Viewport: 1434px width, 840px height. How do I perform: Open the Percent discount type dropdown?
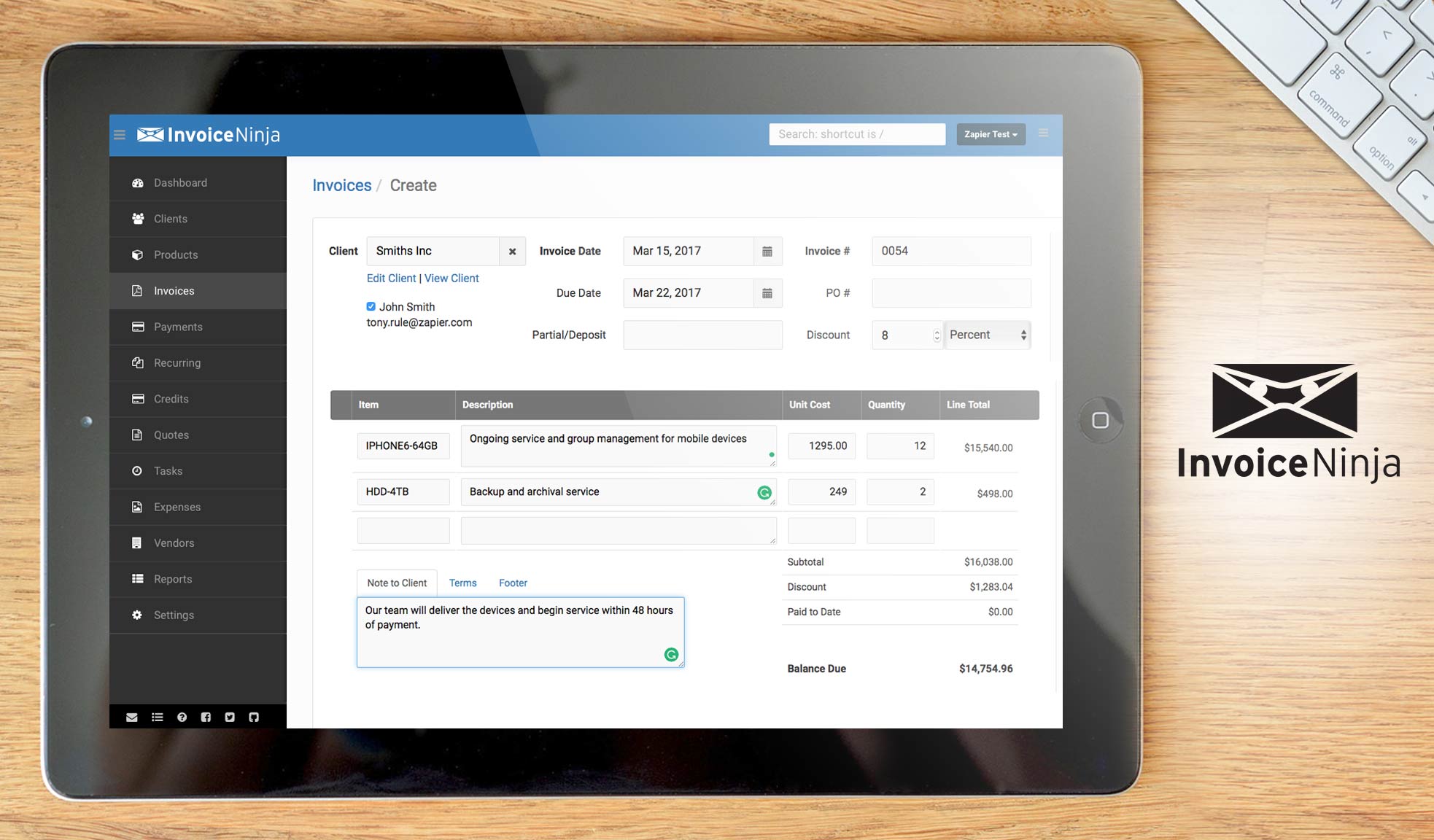[987, 335]
